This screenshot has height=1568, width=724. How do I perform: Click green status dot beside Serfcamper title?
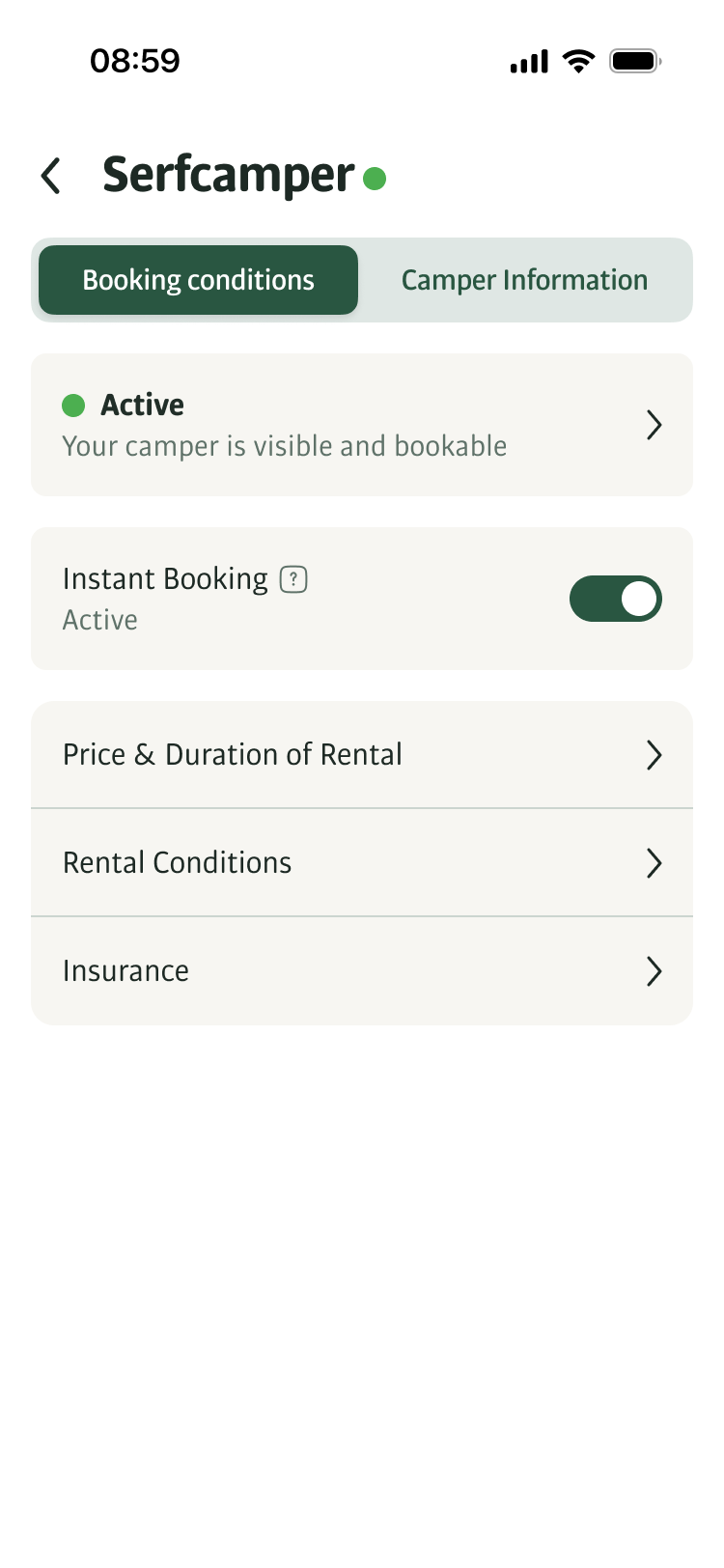(375, 179)
